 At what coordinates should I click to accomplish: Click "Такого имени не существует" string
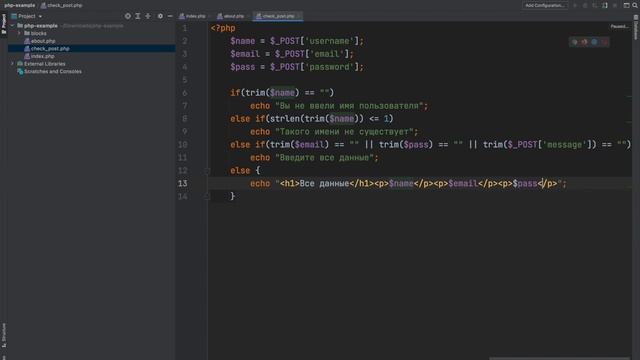click(x=344, y=132)
